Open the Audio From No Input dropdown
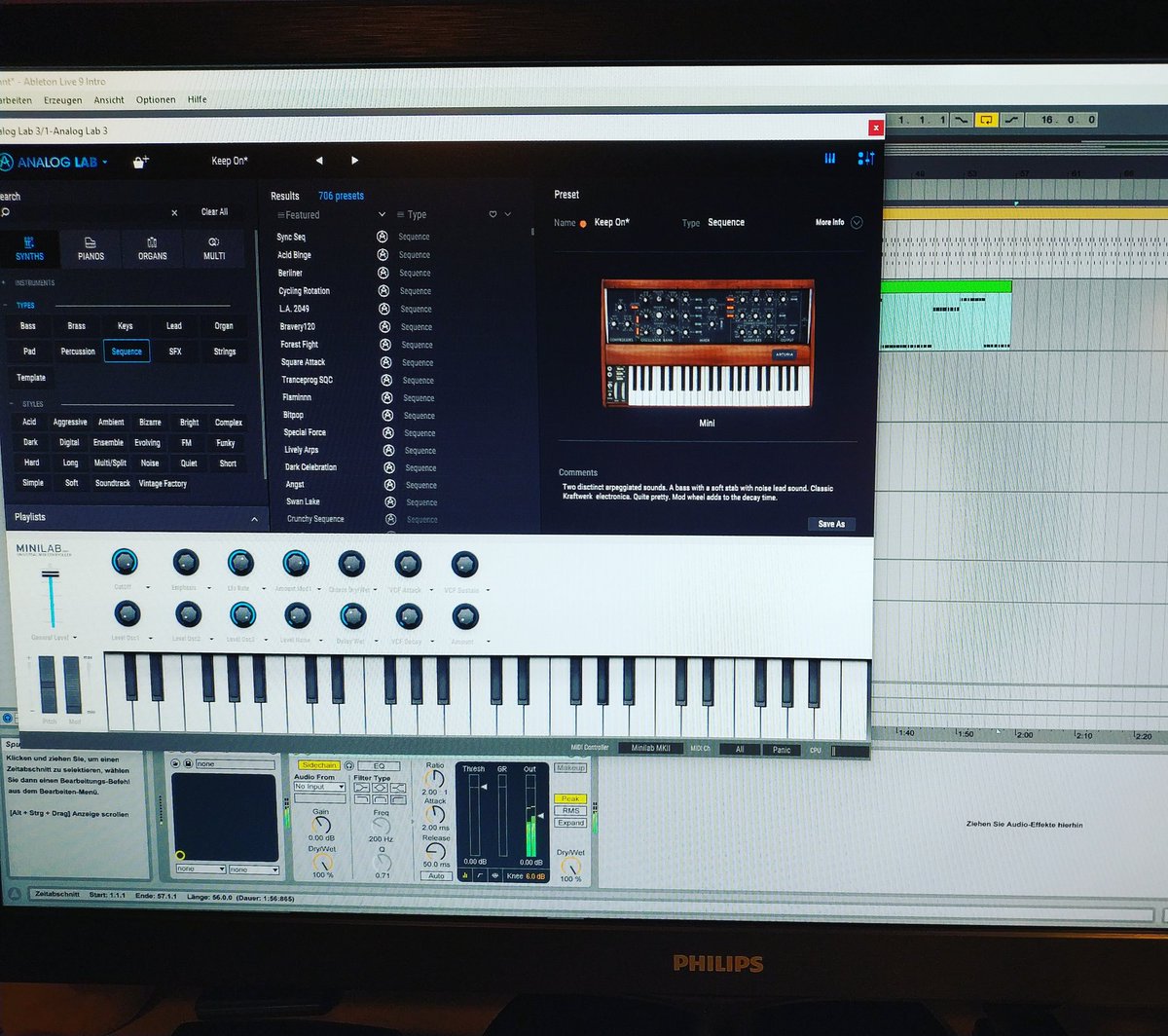1168x1036 pixels. (319, 787)
